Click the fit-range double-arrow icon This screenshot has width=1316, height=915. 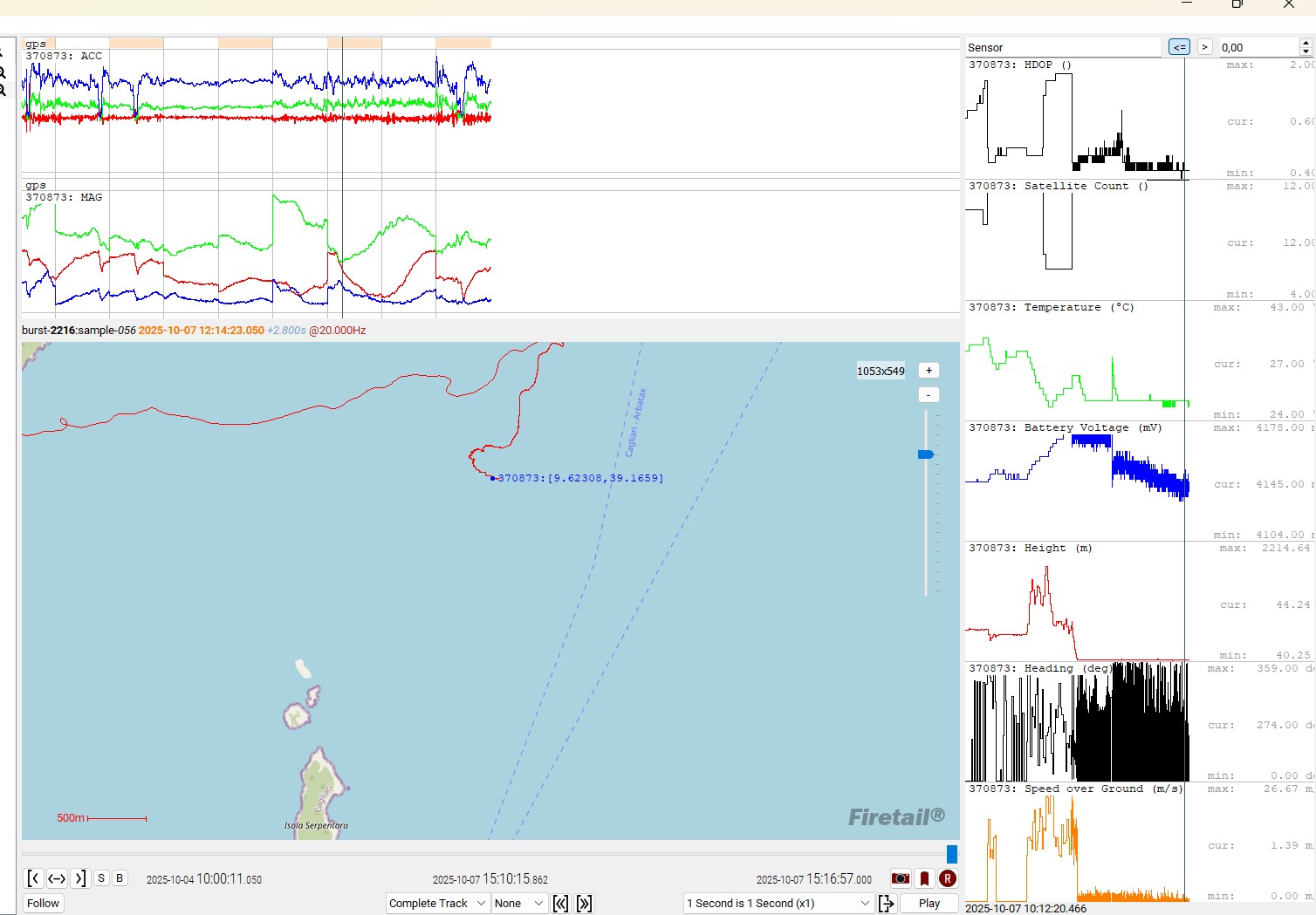click(x=57, y=878)
